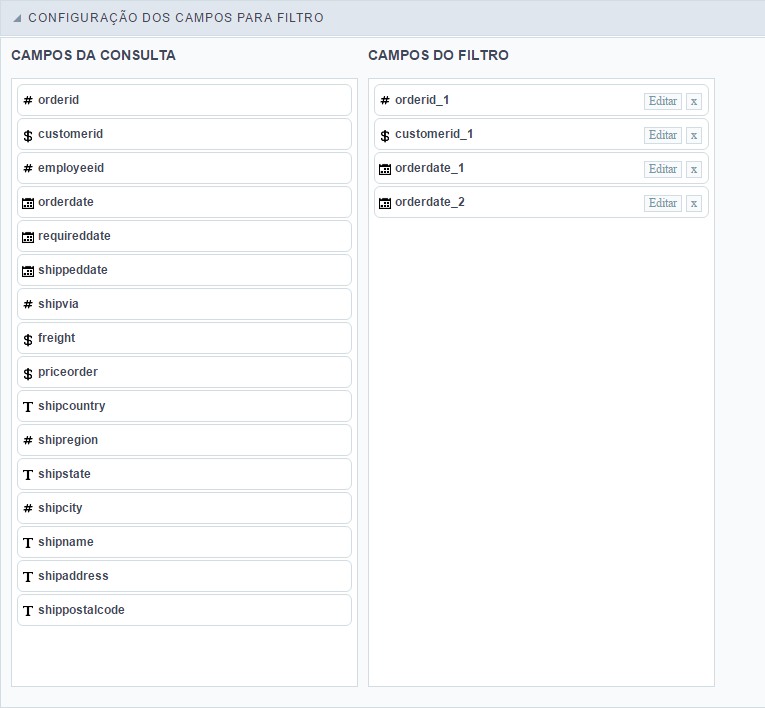Remove orderid_1 from filter fields

[x=694, y=101]
